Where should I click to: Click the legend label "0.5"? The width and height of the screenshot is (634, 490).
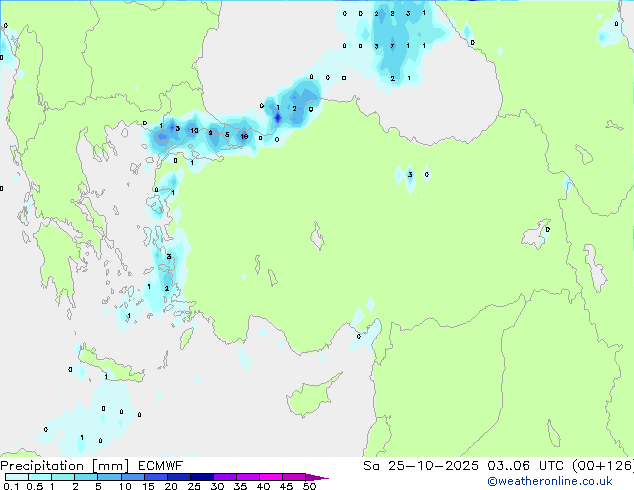pos(35,486)
